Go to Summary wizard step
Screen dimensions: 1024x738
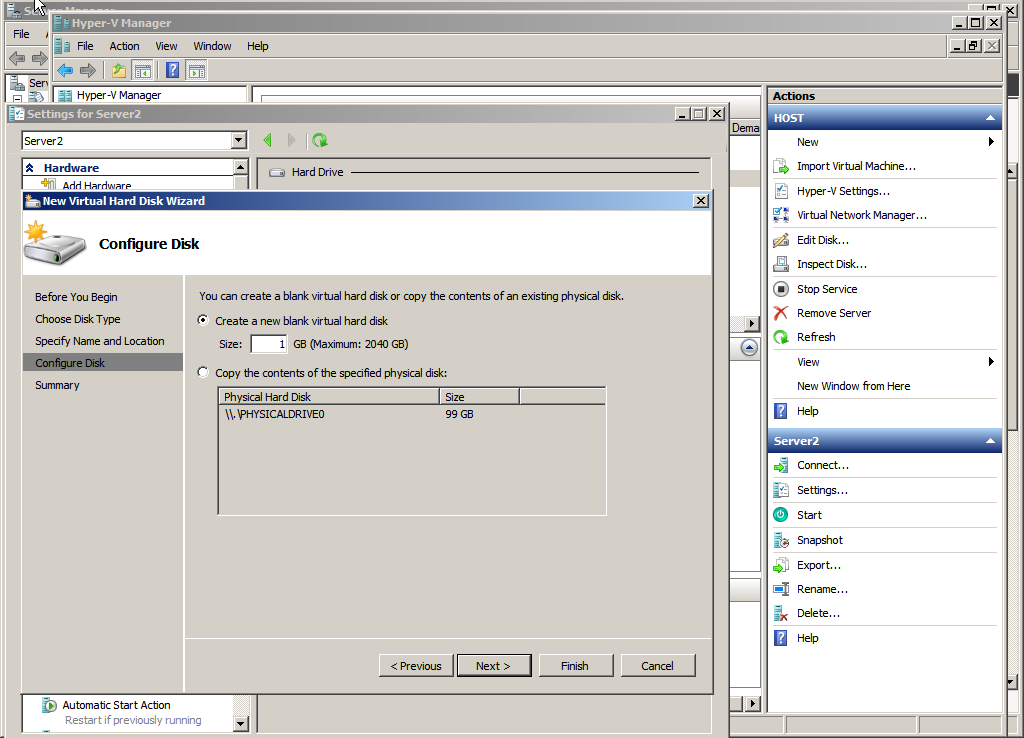tap(57, 385)
